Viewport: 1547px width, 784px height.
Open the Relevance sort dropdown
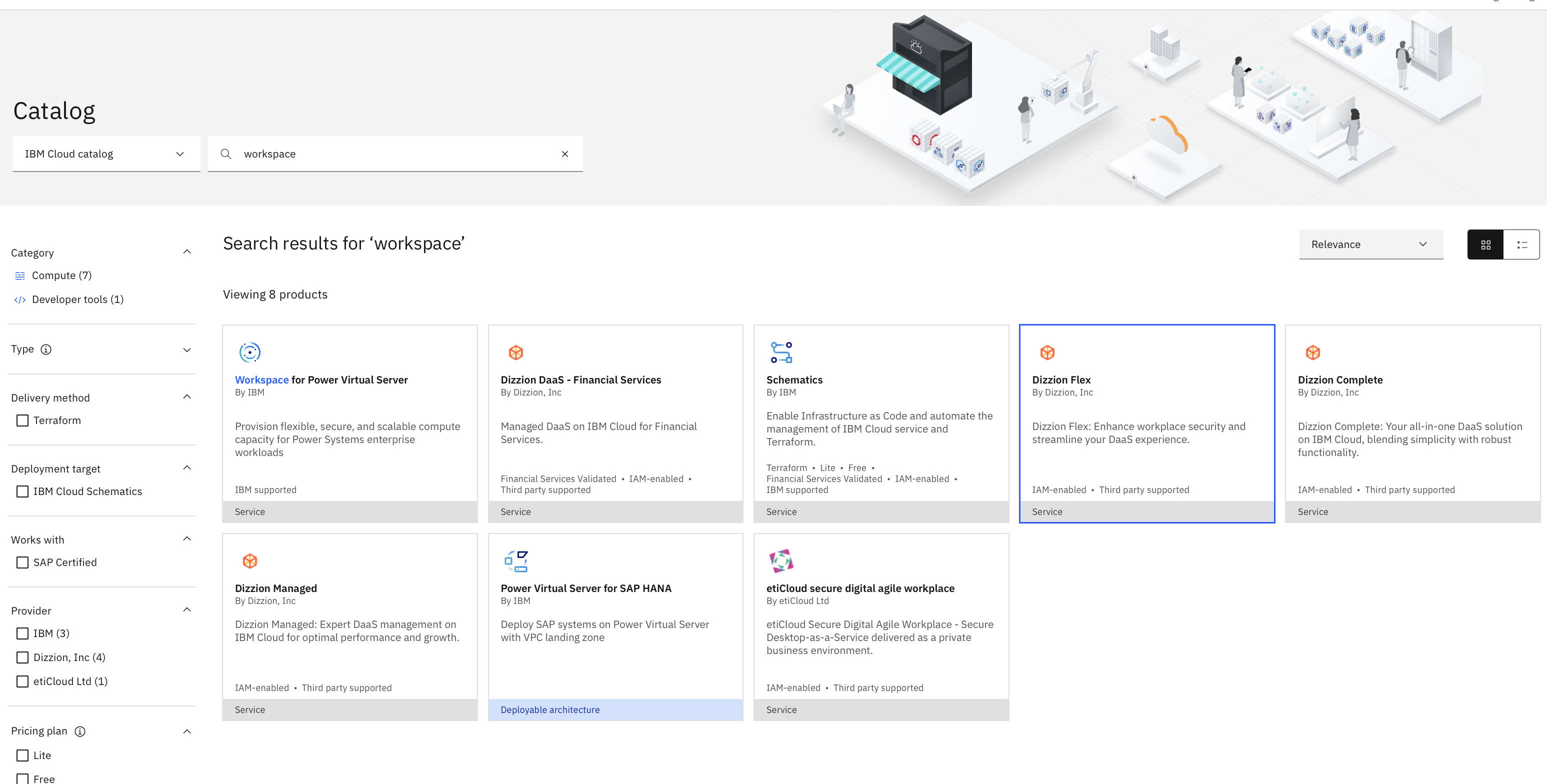1371,244
